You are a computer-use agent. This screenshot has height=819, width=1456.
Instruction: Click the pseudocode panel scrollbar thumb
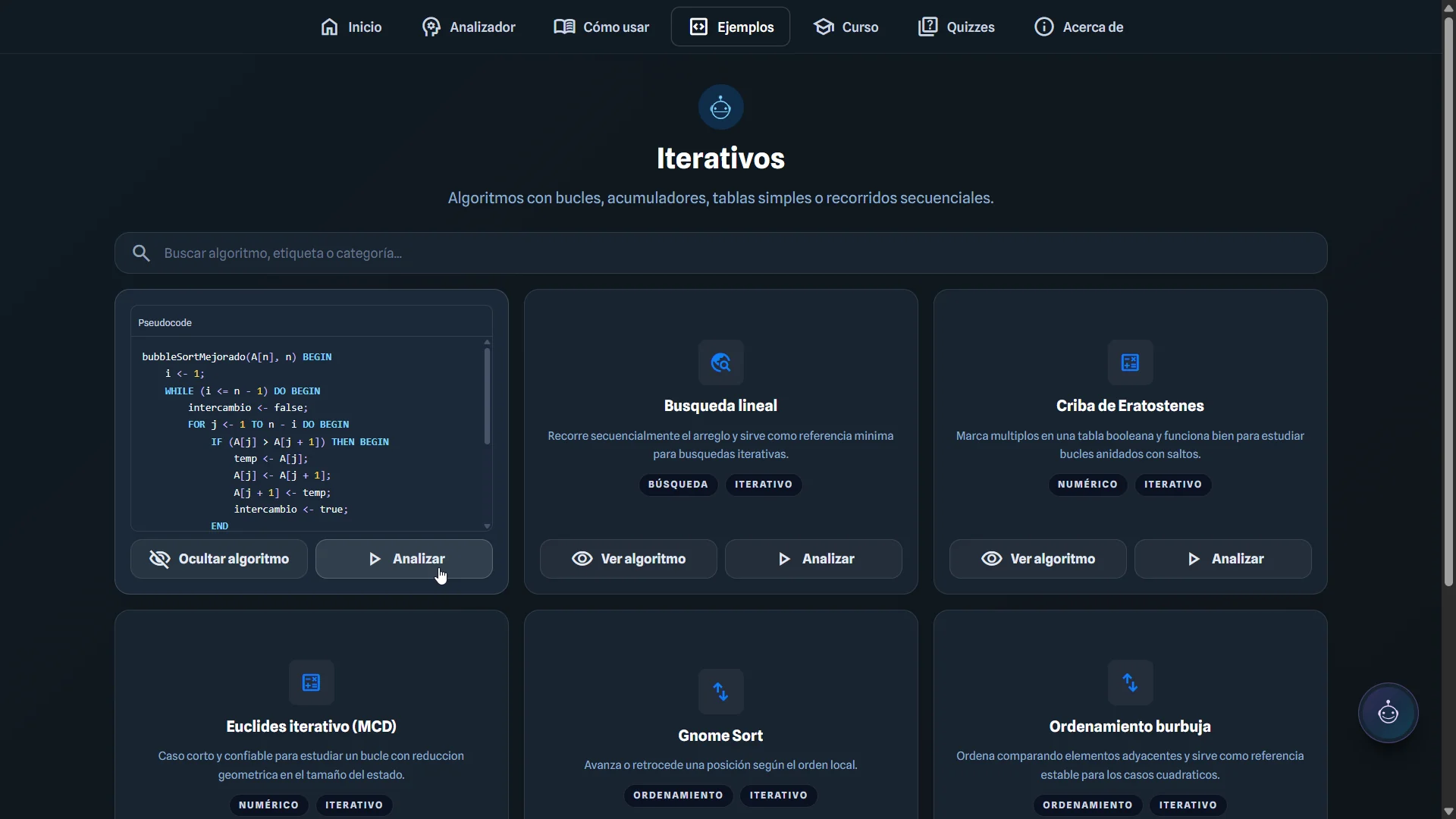487,396
